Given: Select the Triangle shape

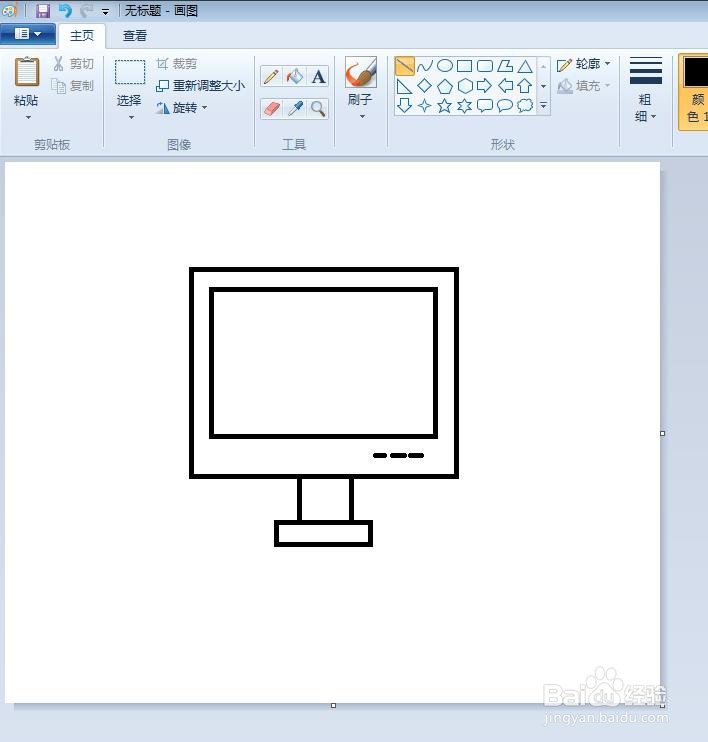Looking at the screenshot, I should coord(525,66).
